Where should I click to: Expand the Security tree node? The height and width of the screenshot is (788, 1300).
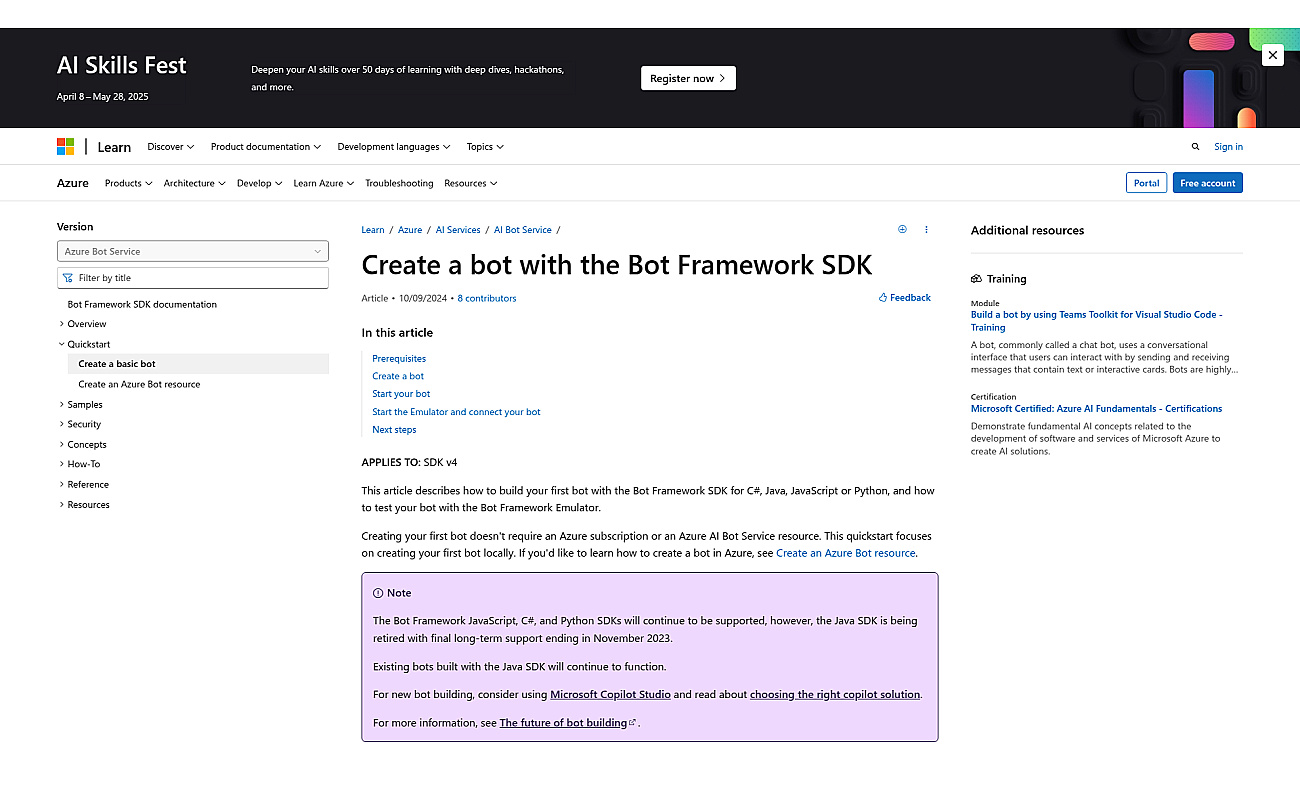point(62,425)
